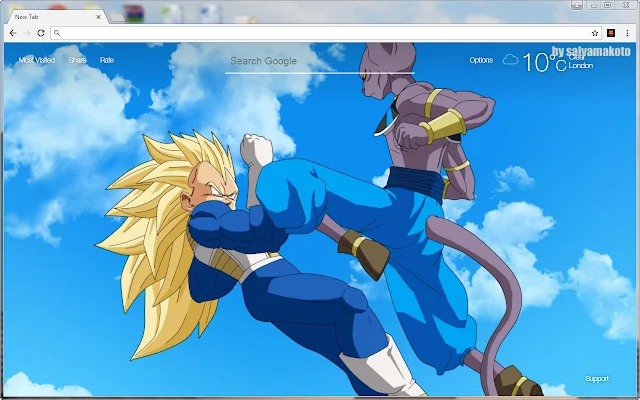Select the New Tab tab
The image size is (640, 400).
tap(55, 17)
